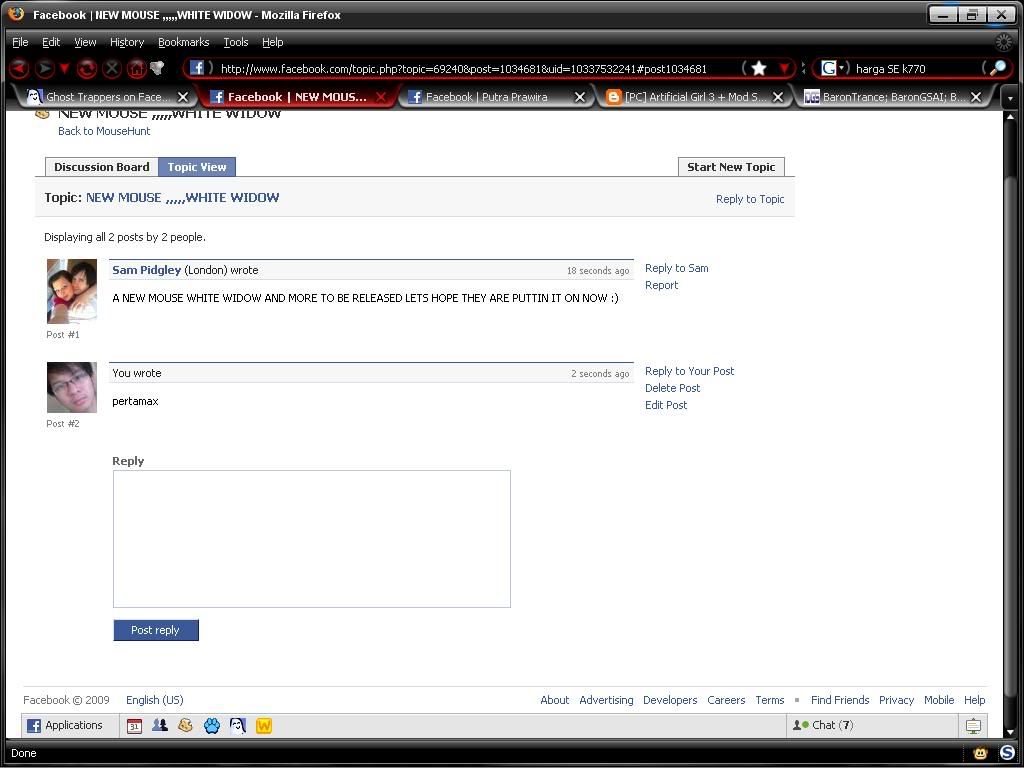Bookmark this page using the star icon
Viewport: 1024px width, 768px height.
point(759,69)
